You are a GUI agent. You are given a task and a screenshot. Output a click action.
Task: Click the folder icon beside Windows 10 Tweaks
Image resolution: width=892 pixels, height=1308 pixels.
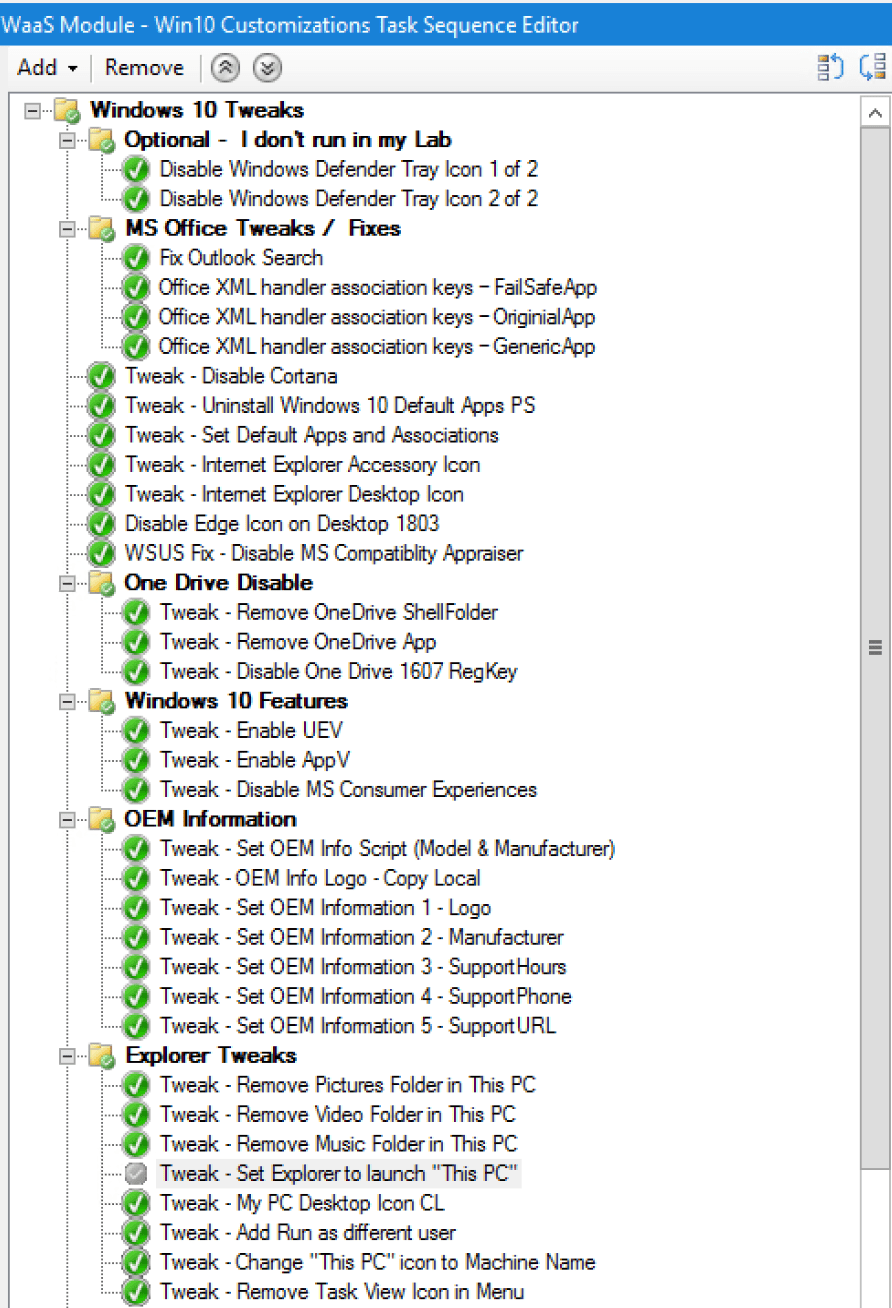point(66,110)
